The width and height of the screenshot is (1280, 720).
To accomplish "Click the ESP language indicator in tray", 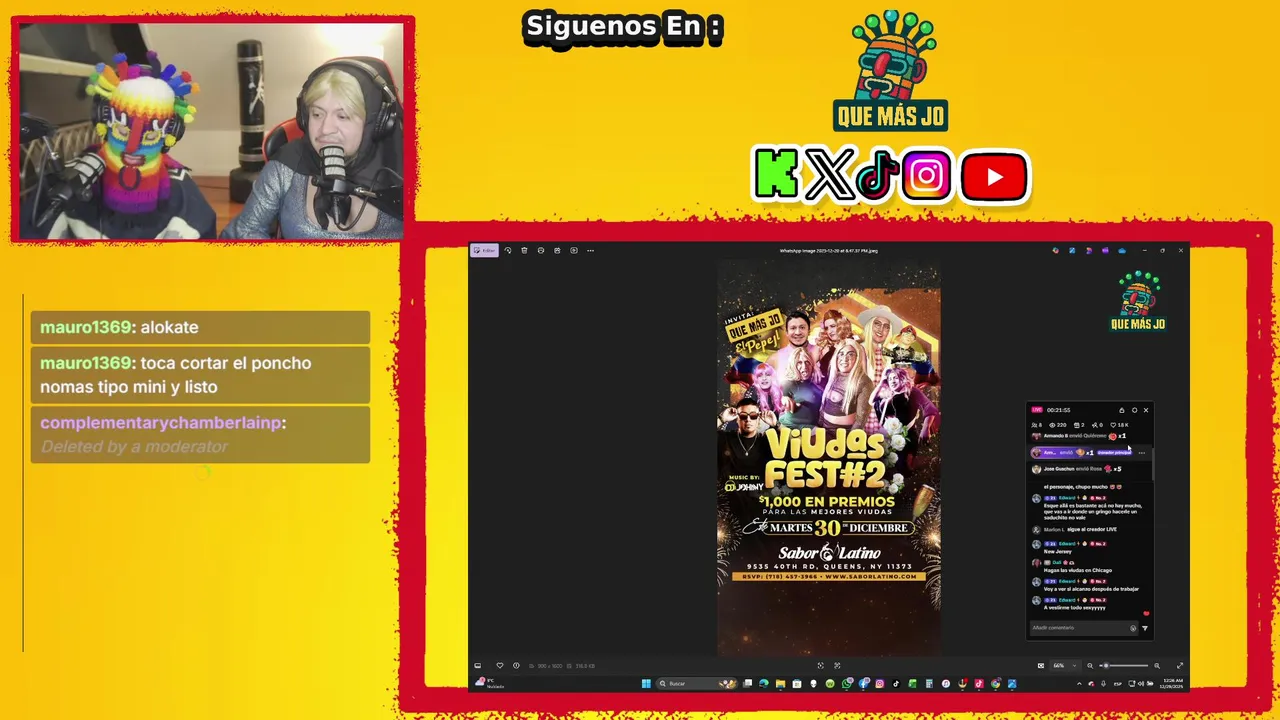I will 1118,684.
